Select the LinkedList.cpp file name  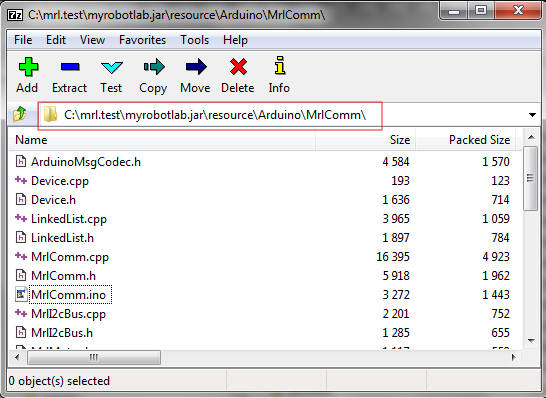click(69, 219)
